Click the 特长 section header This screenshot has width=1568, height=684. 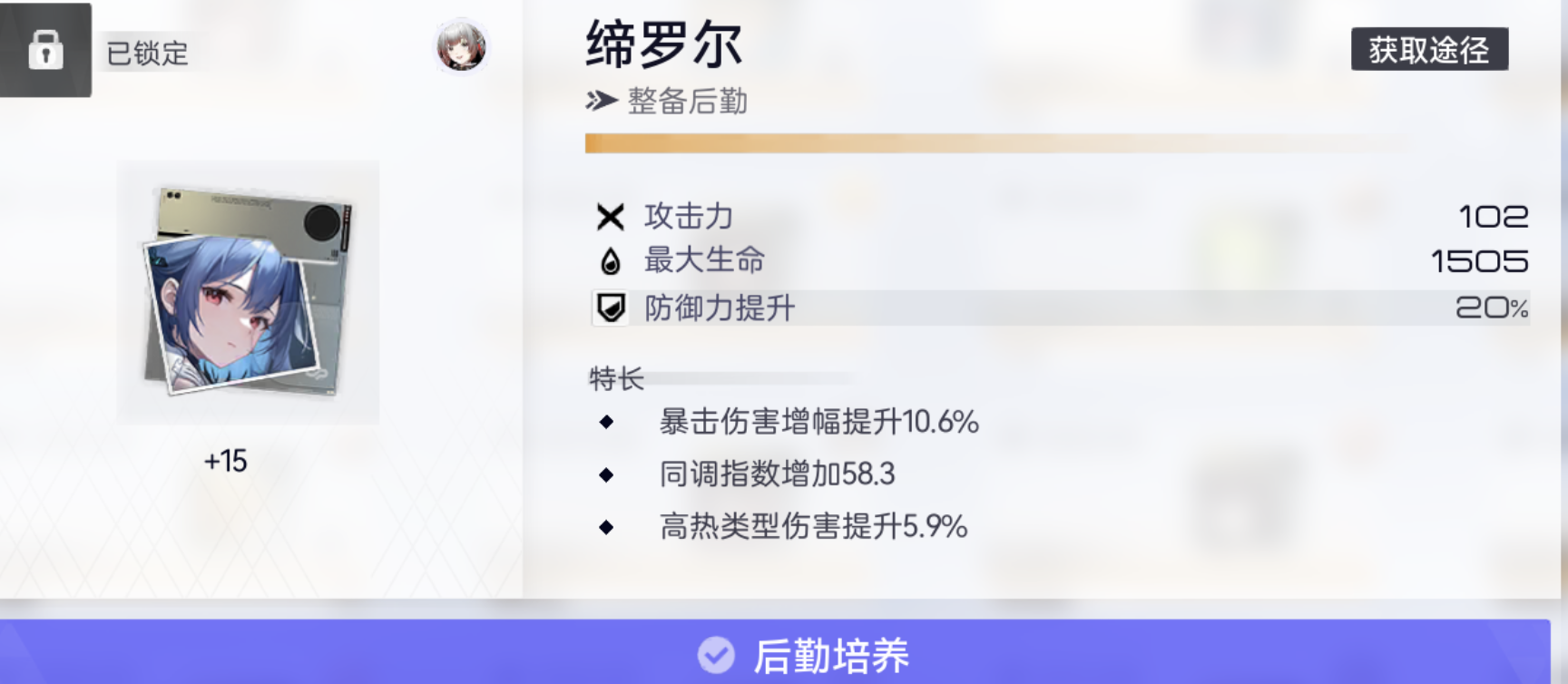(616, 378)
